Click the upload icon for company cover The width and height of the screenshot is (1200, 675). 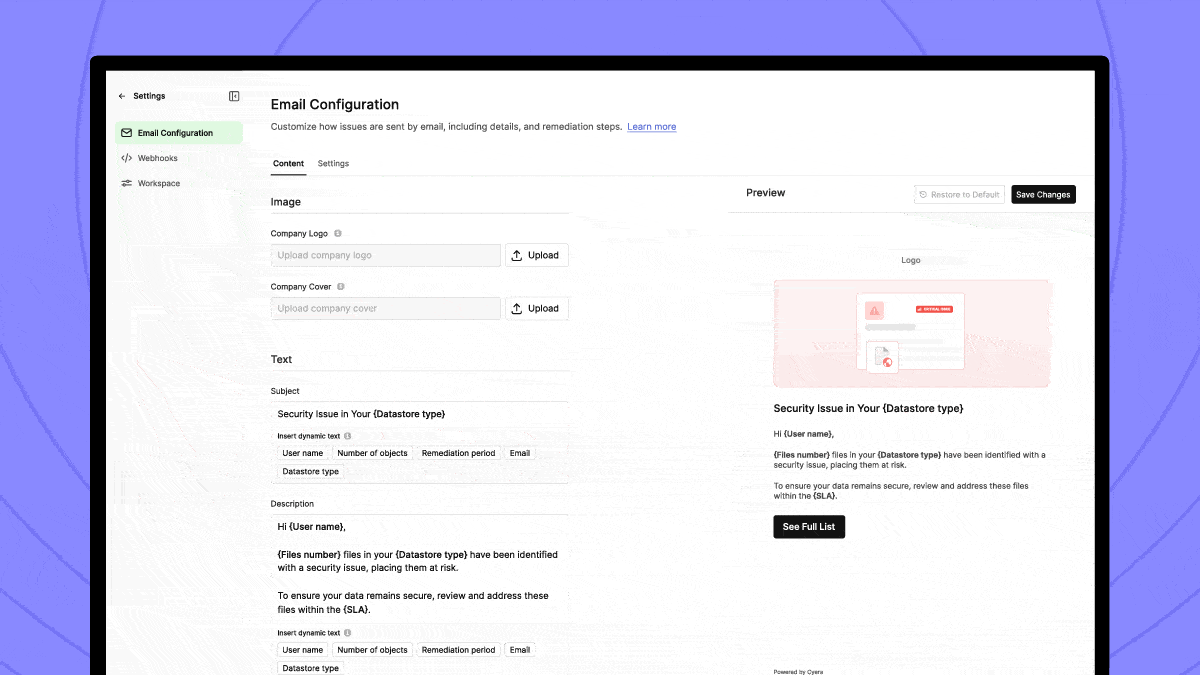point(516,307)
